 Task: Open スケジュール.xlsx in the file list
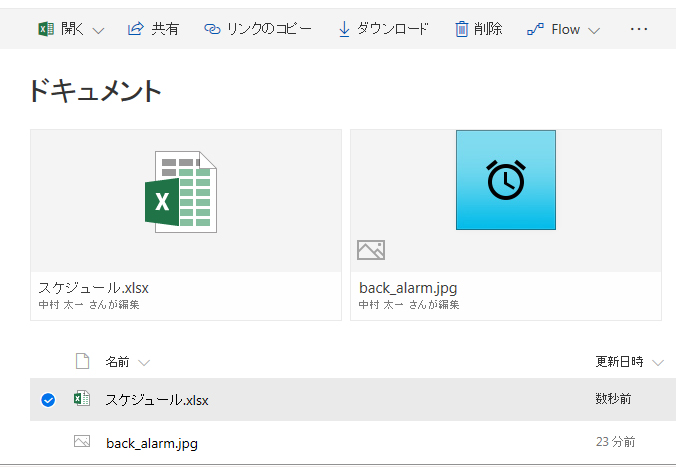[157, 400]
